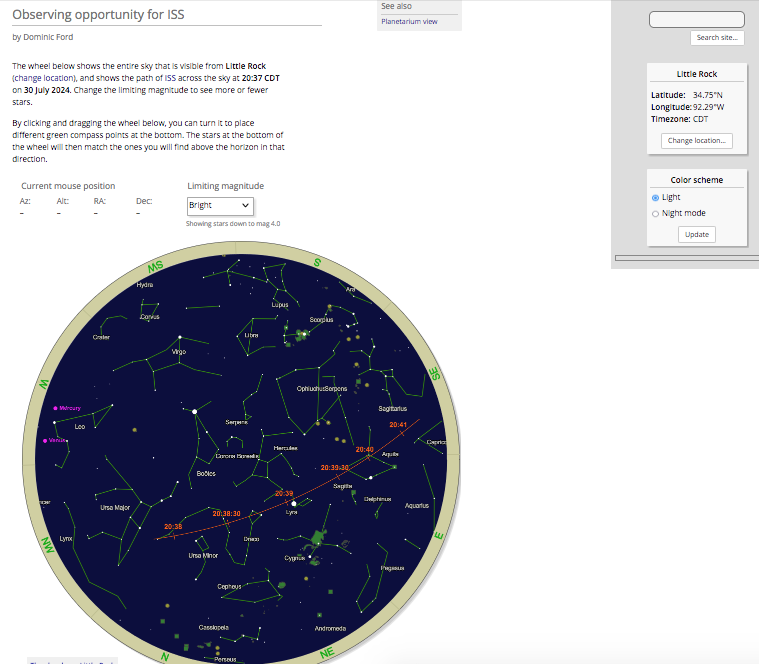
Task: Click the 20:38 ISS path marker
Action: pyautogui.click(x=173, y=527)
